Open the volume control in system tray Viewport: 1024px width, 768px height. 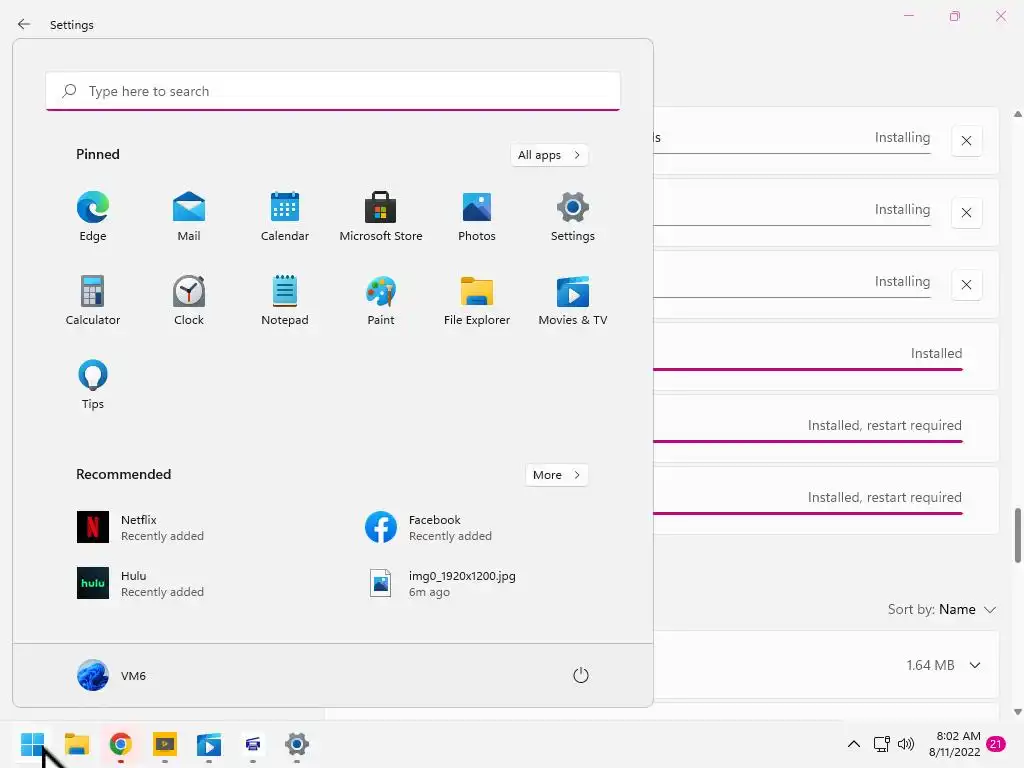tap(906, 744)
